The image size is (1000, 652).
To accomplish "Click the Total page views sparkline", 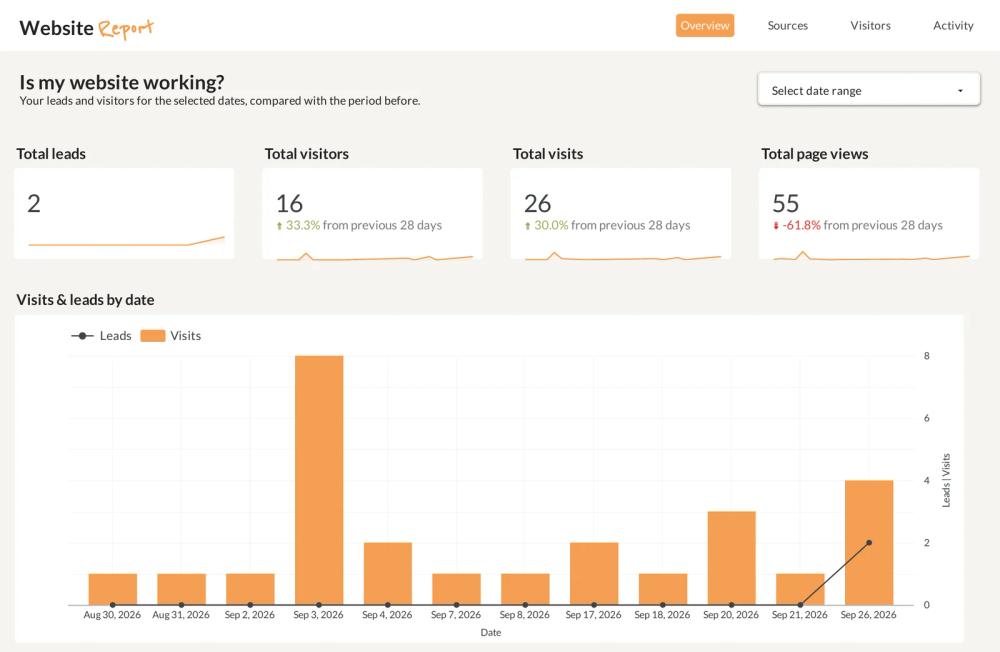I will [871, 256].
